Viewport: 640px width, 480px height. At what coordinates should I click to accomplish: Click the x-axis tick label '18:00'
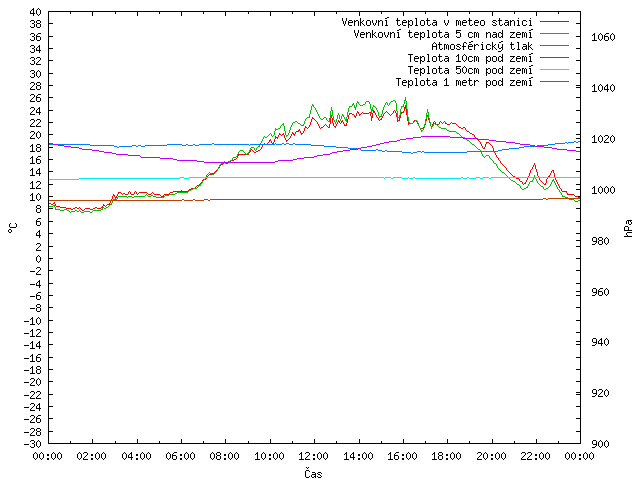(447, 456)
